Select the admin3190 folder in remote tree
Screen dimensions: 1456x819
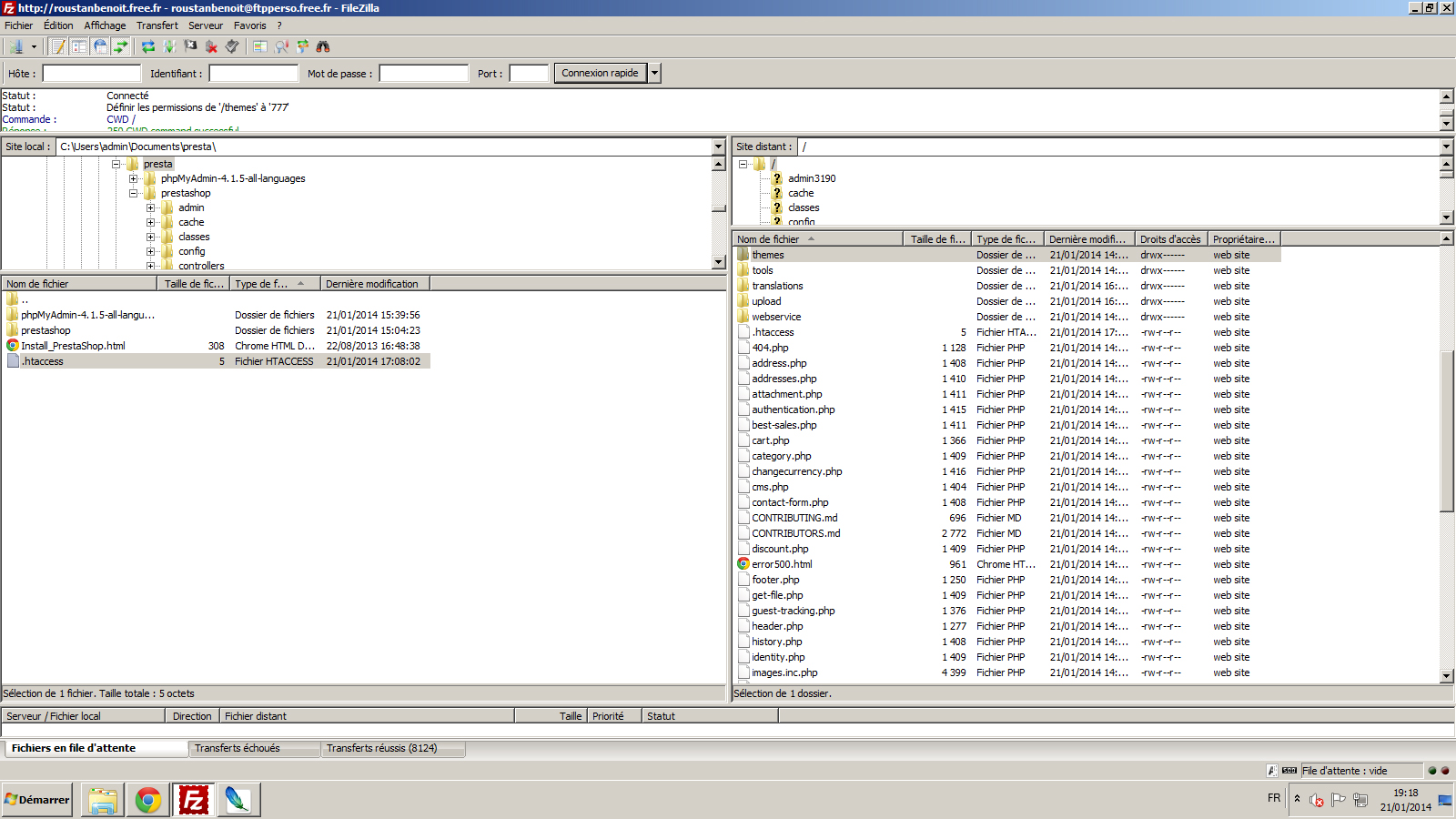(812, 178)
